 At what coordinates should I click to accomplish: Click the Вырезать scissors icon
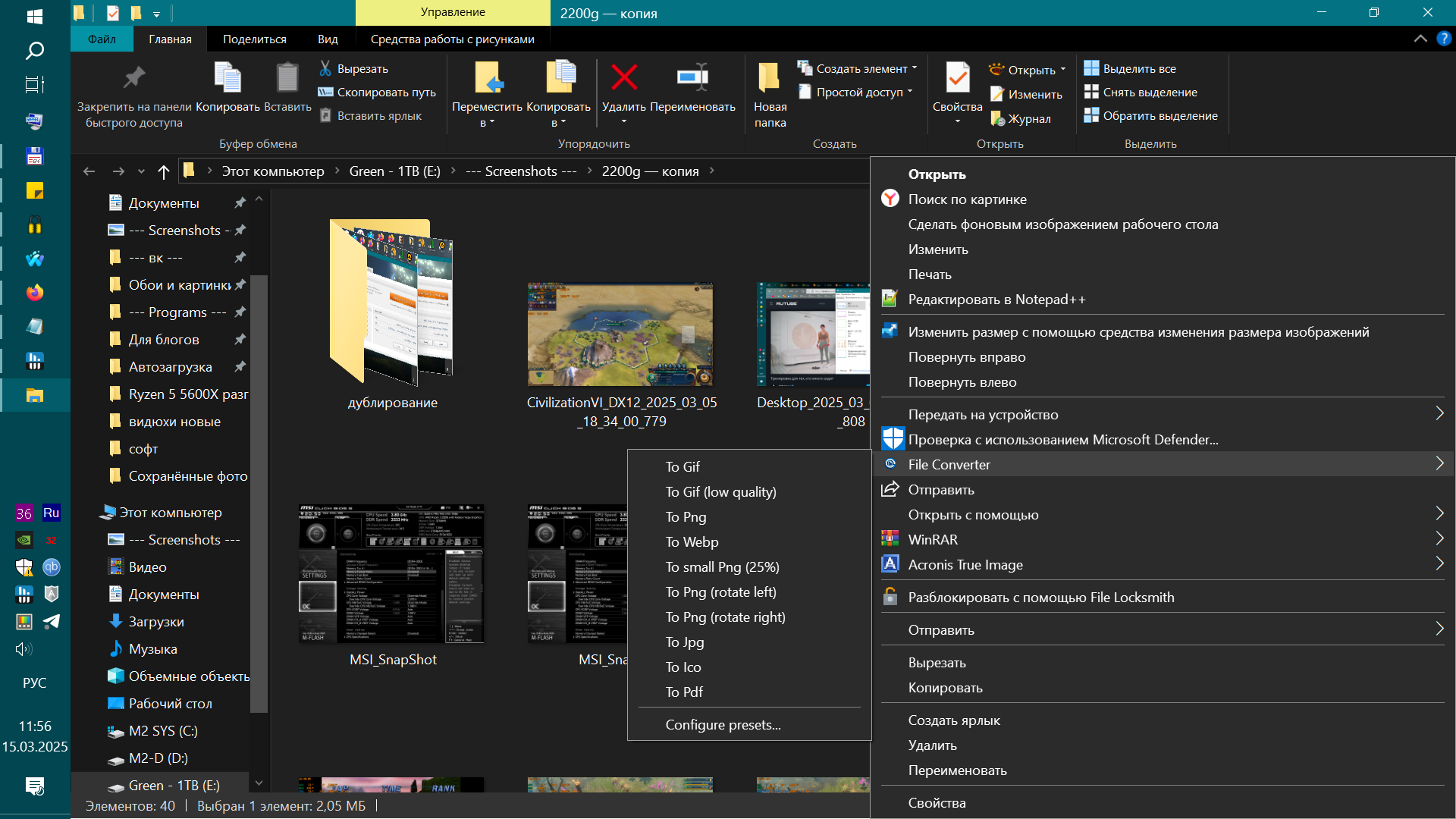(x=325, y=68)
